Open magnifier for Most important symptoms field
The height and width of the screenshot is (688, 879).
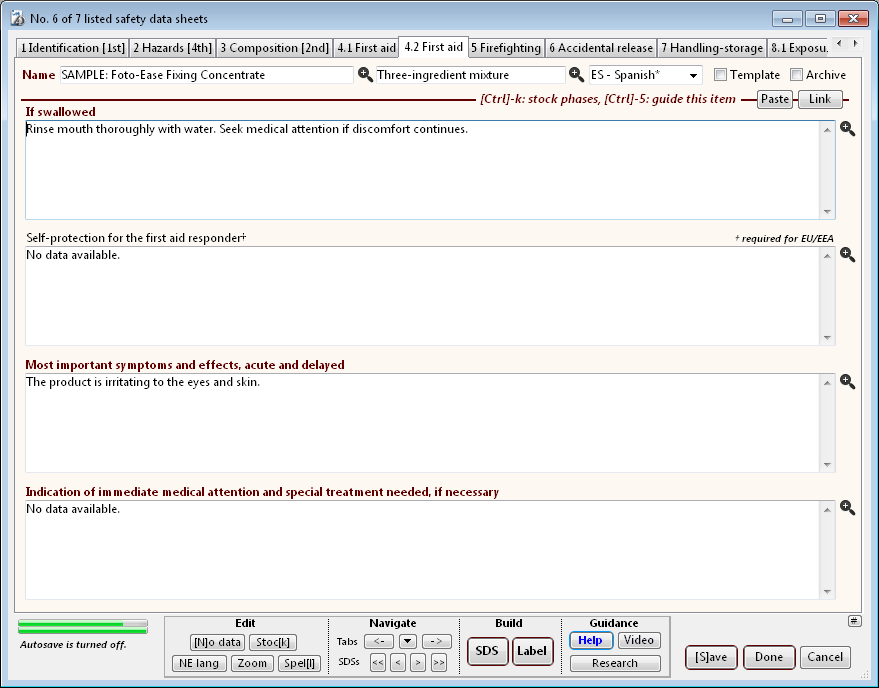(x=847, y=382)
